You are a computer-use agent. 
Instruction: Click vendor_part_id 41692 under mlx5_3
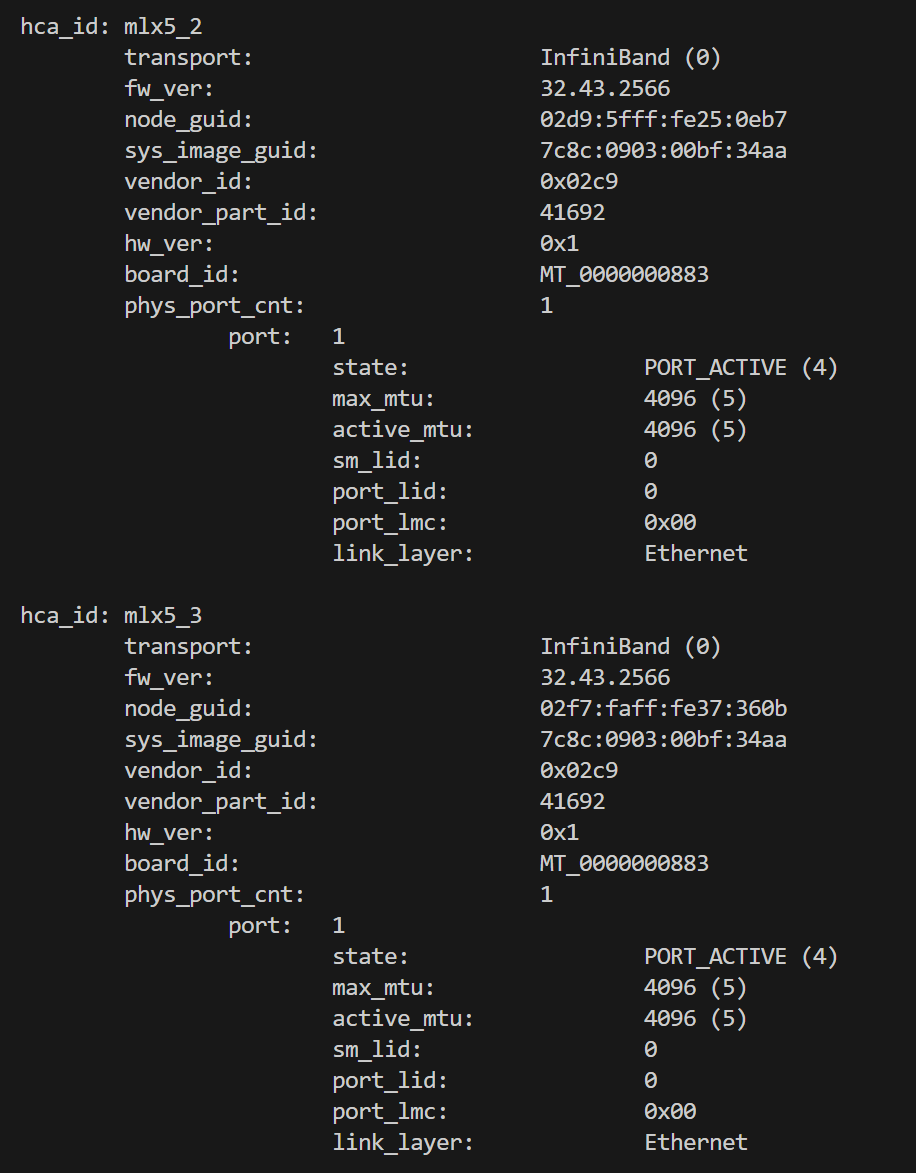pos(572,801)
